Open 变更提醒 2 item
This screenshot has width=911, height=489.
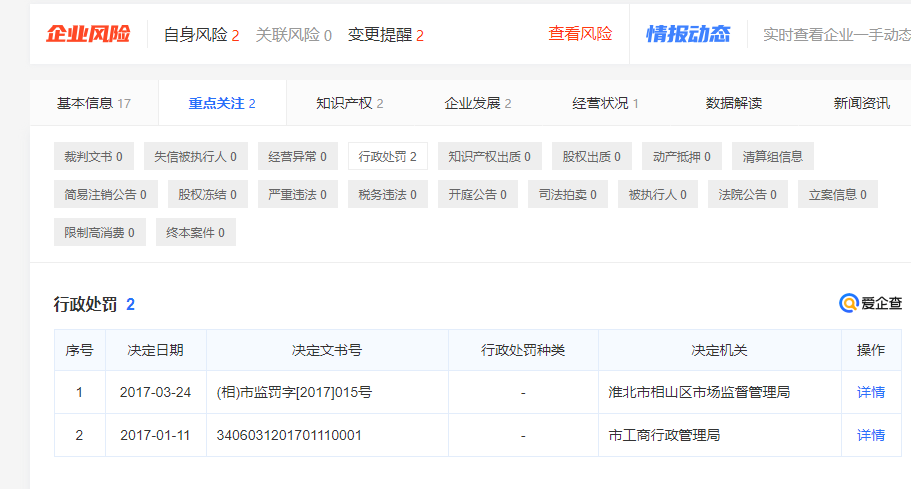(386, 35)
